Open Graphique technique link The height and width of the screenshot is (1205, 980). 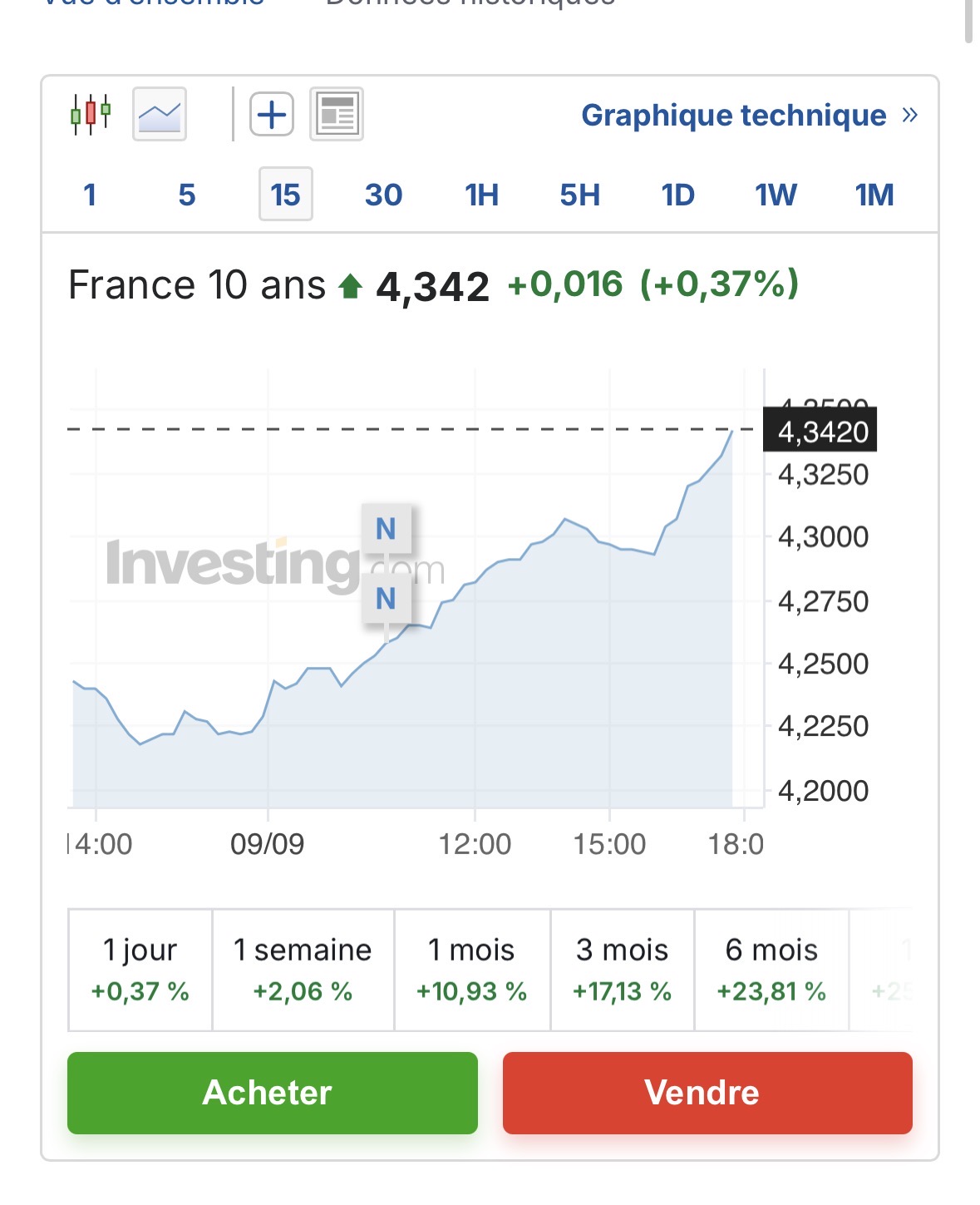[x=734, y=115]
